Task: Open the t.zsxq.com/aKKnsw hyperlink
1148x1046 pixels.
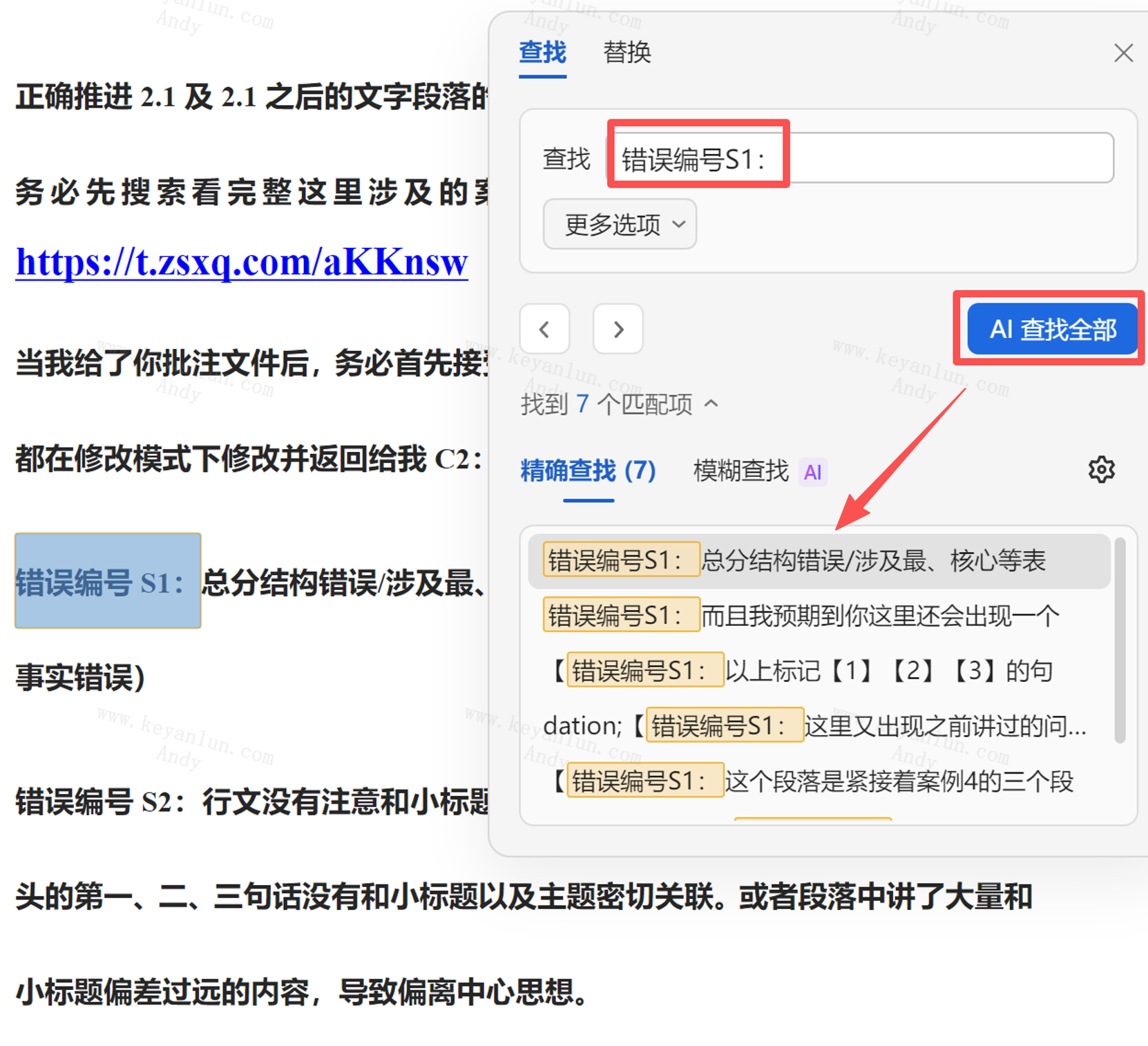Action: [x=242, y=263]
